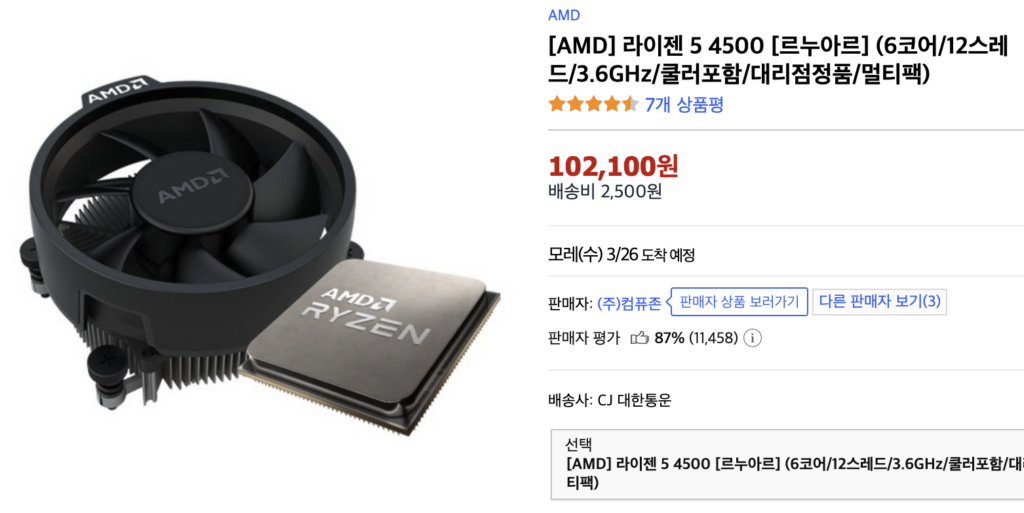Screen dimensions: 1024x513
Task: Click the 판매자 상품 보러가기 button
Action: click(x=739, y=302)
